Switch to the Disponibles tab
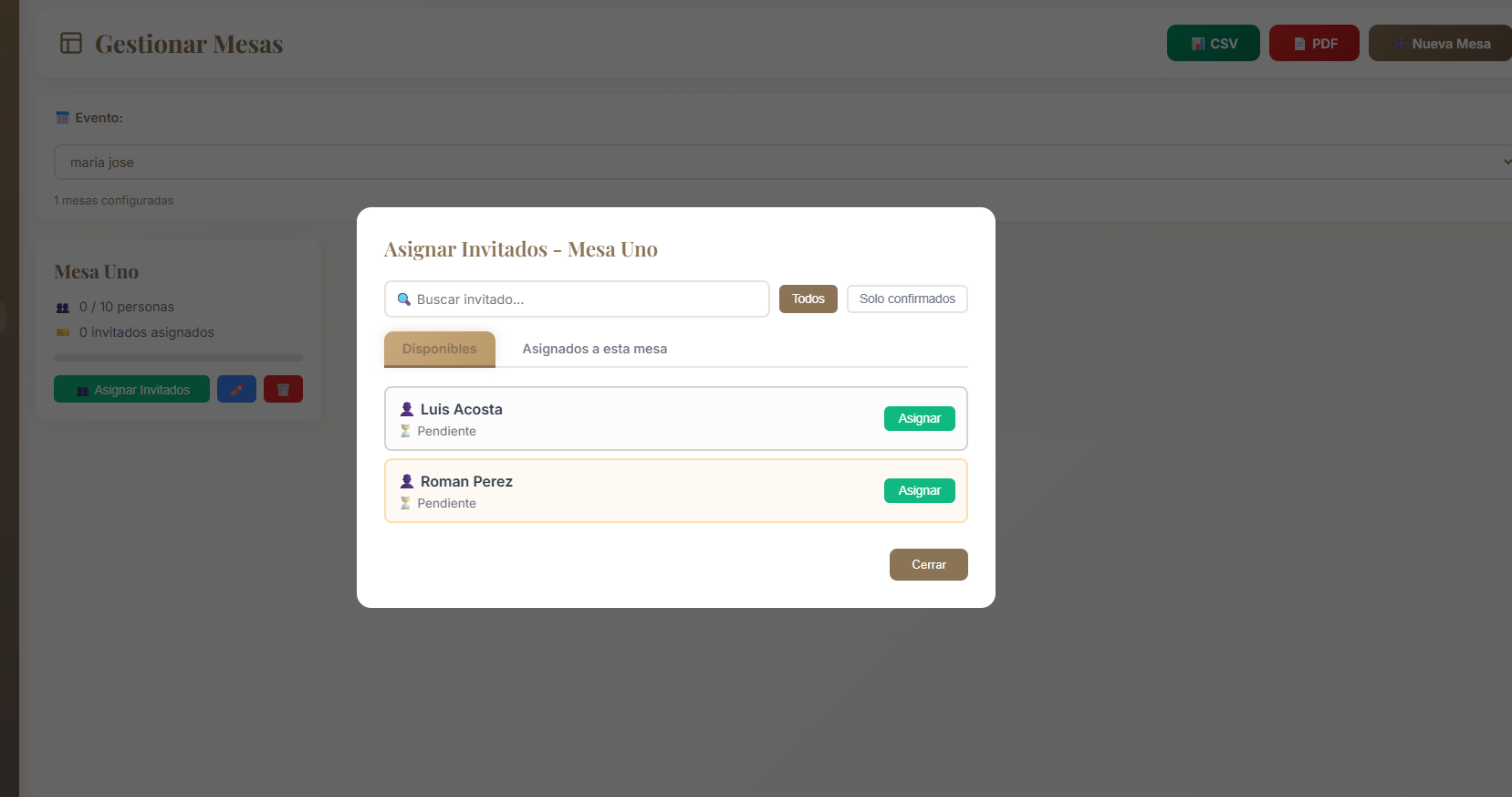The image size is (1512, 797). [x=439, y=349]
